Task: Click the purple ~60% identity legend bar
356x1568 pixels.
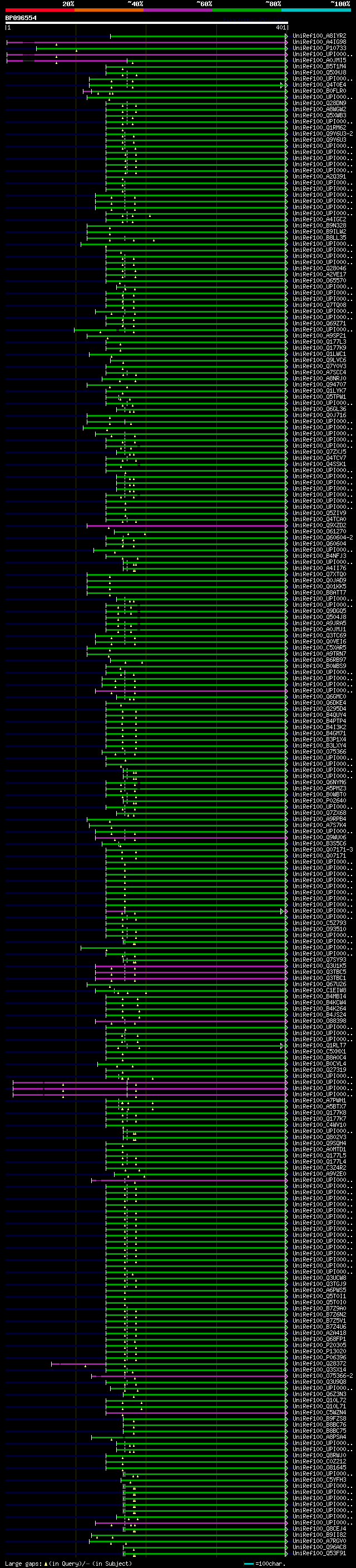Action: [177, 10]
